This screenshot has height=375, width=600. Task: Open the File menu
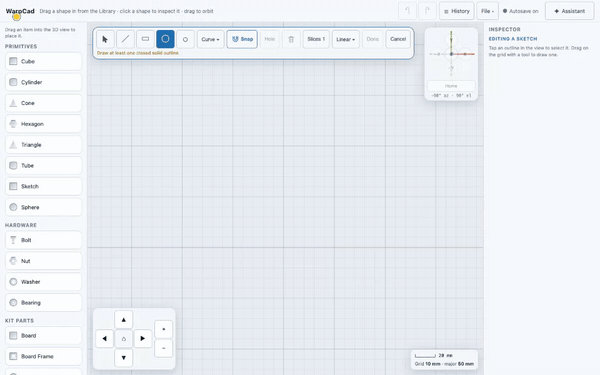tap(488, 11)
